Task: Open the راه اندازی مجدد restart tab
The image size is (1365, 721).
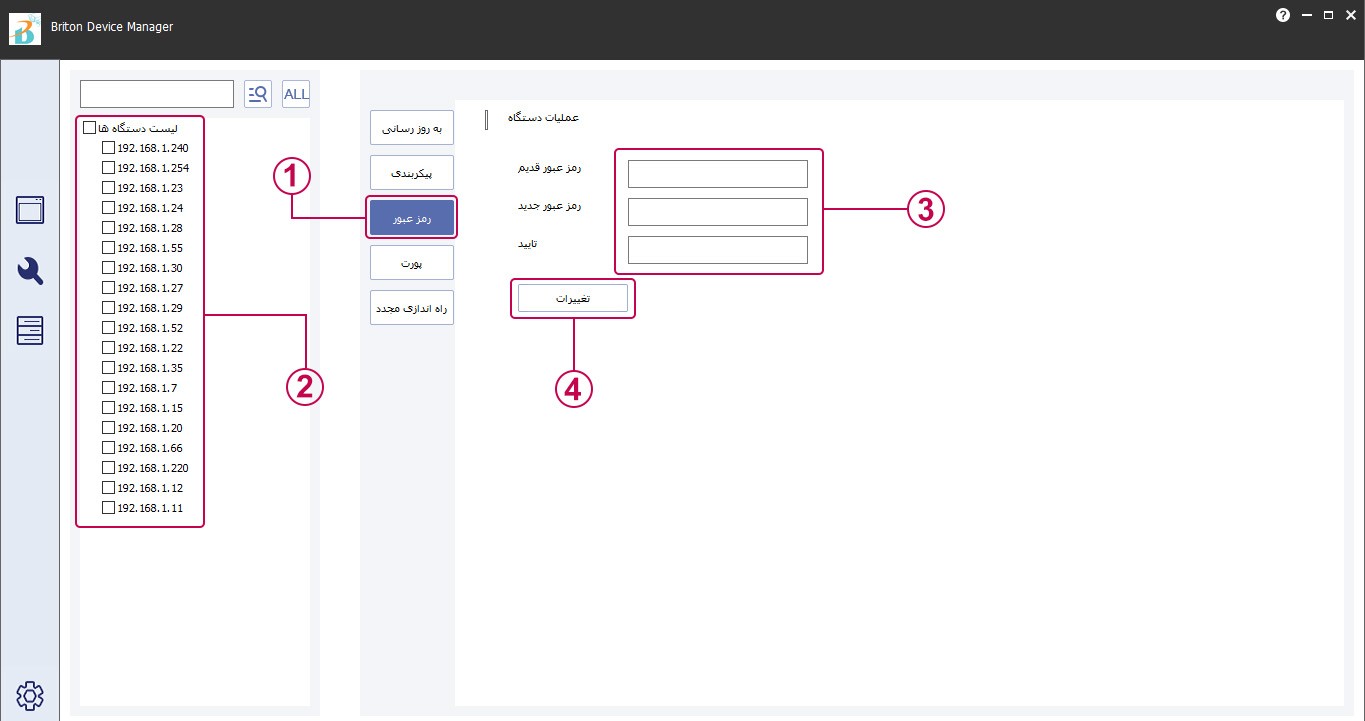Action: click(x=412, y=309)
